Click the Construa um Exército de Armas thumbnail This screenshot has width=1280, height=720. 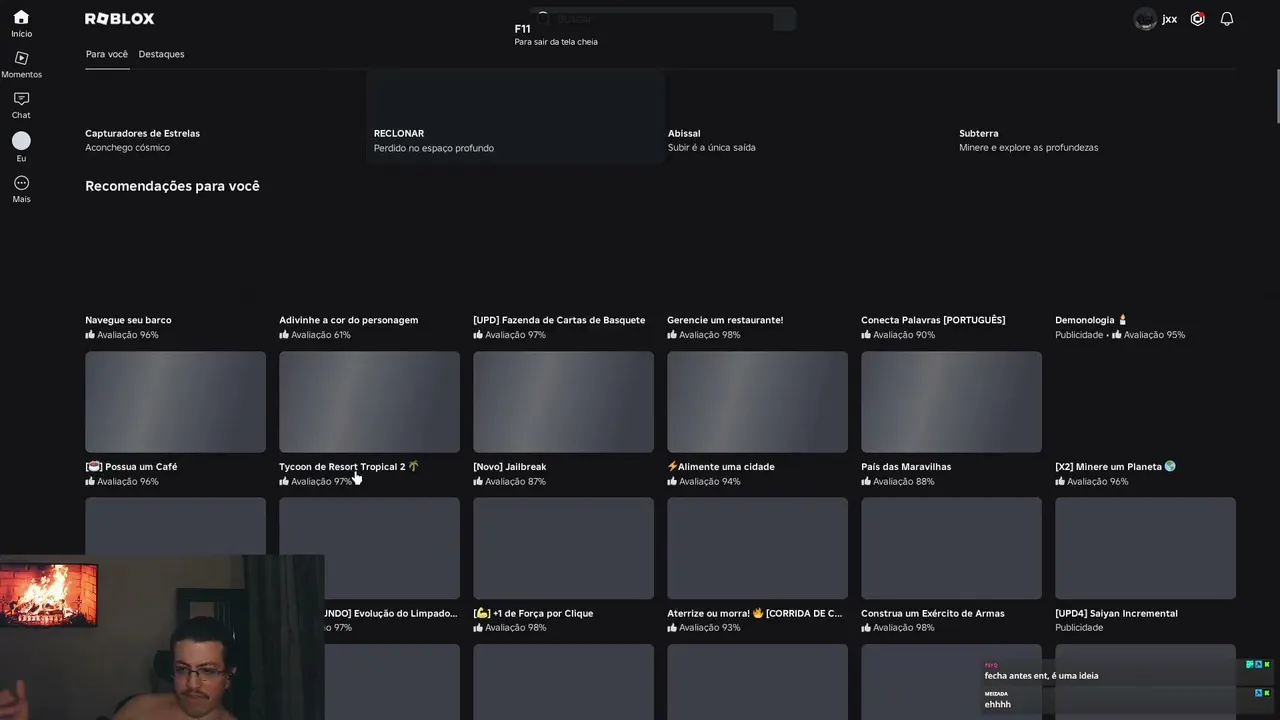(951, 549)
